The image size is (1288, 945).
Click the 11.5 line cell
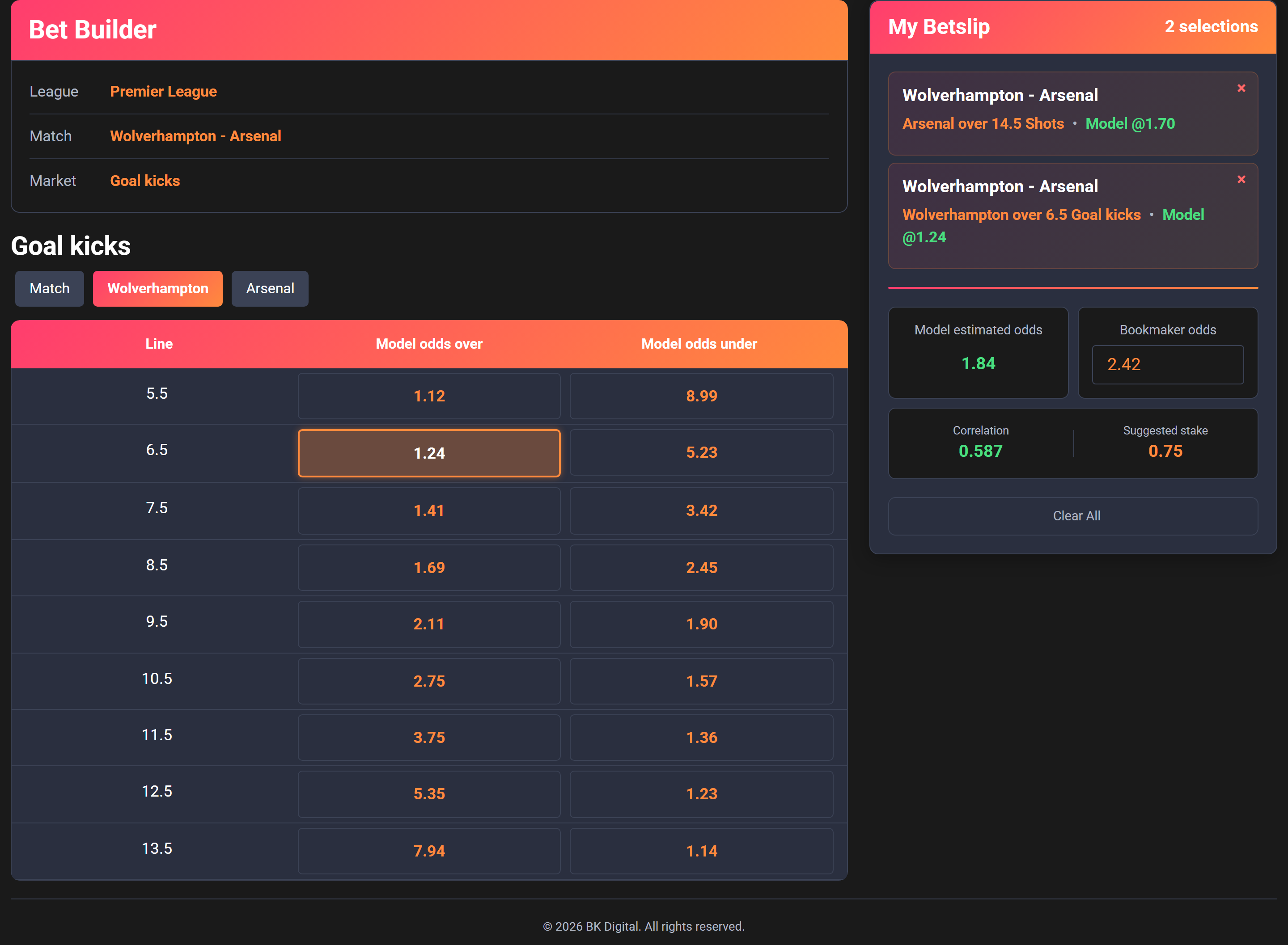[x=157, y=734]
